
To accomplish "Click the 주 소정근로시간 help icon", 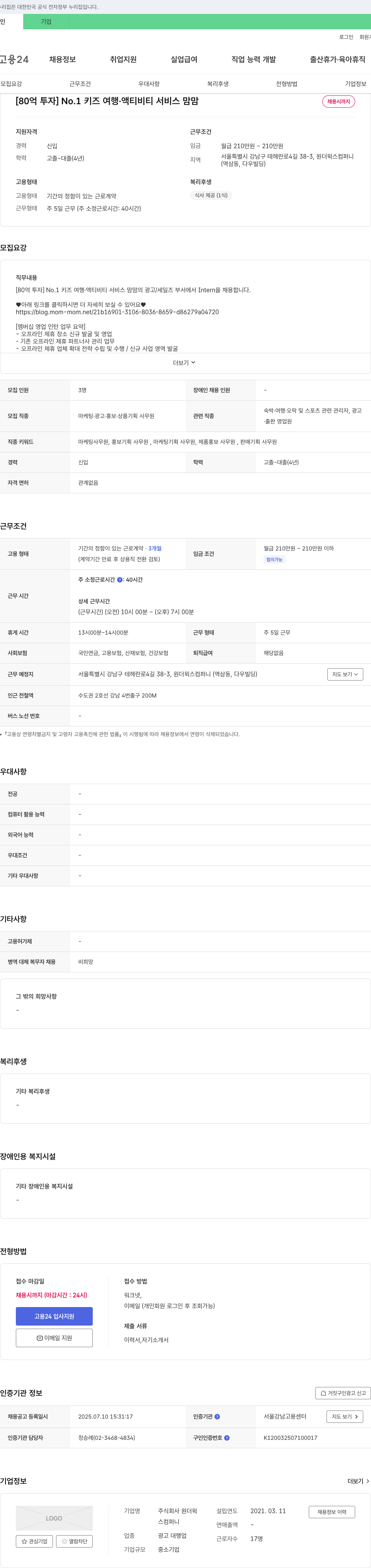I will (119, 580).
